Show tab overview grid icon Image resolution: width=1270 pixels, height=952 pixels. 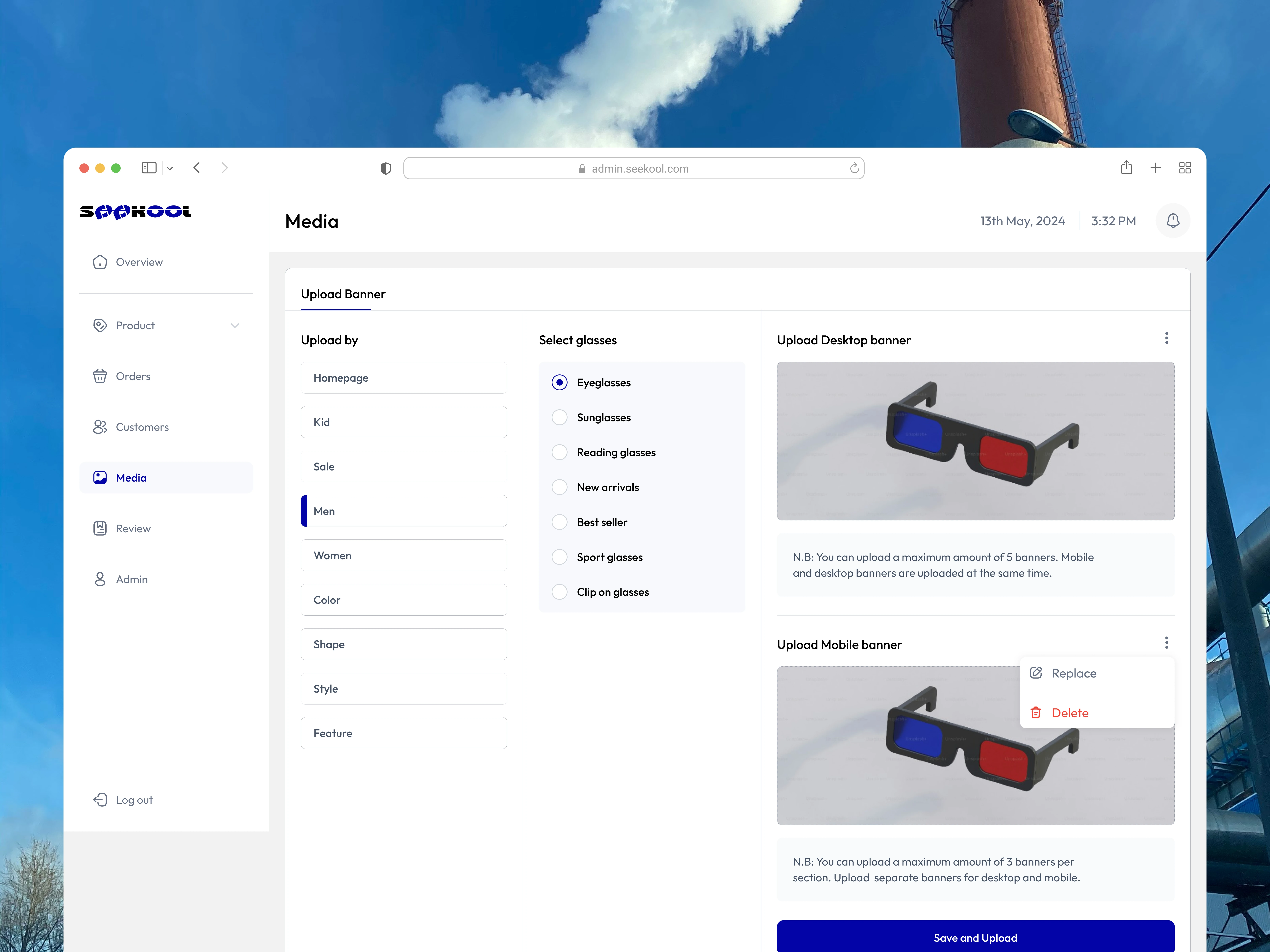[1185, 168]
